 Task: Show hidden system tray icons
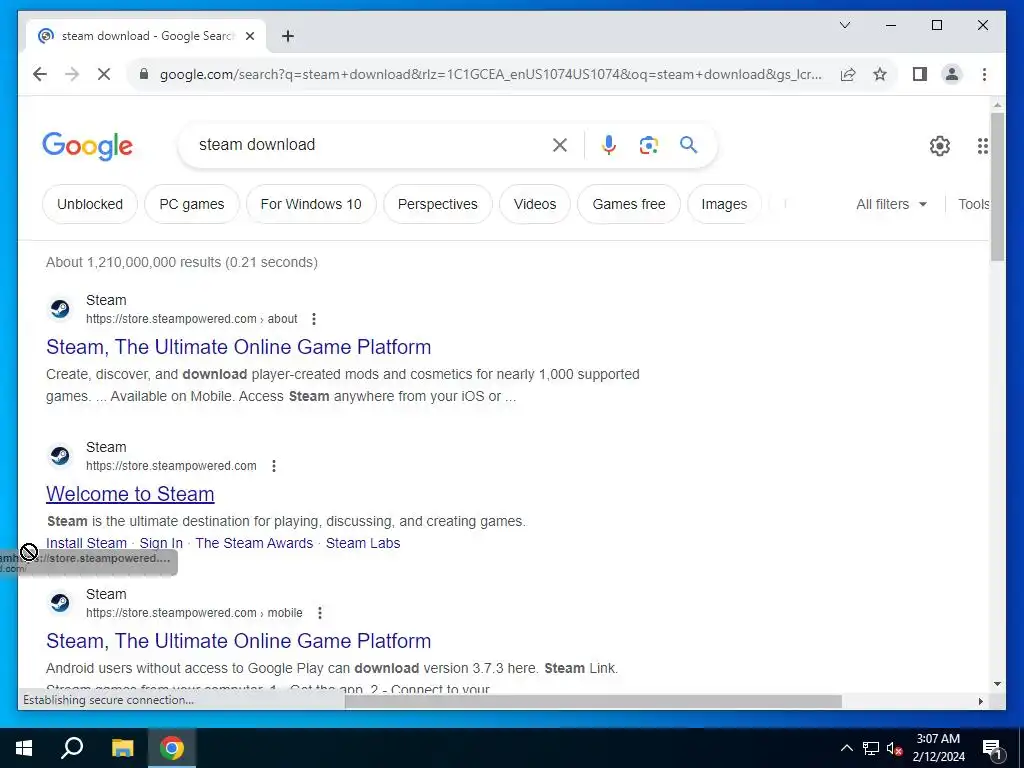pyautogui.click(x=846, y=748)
